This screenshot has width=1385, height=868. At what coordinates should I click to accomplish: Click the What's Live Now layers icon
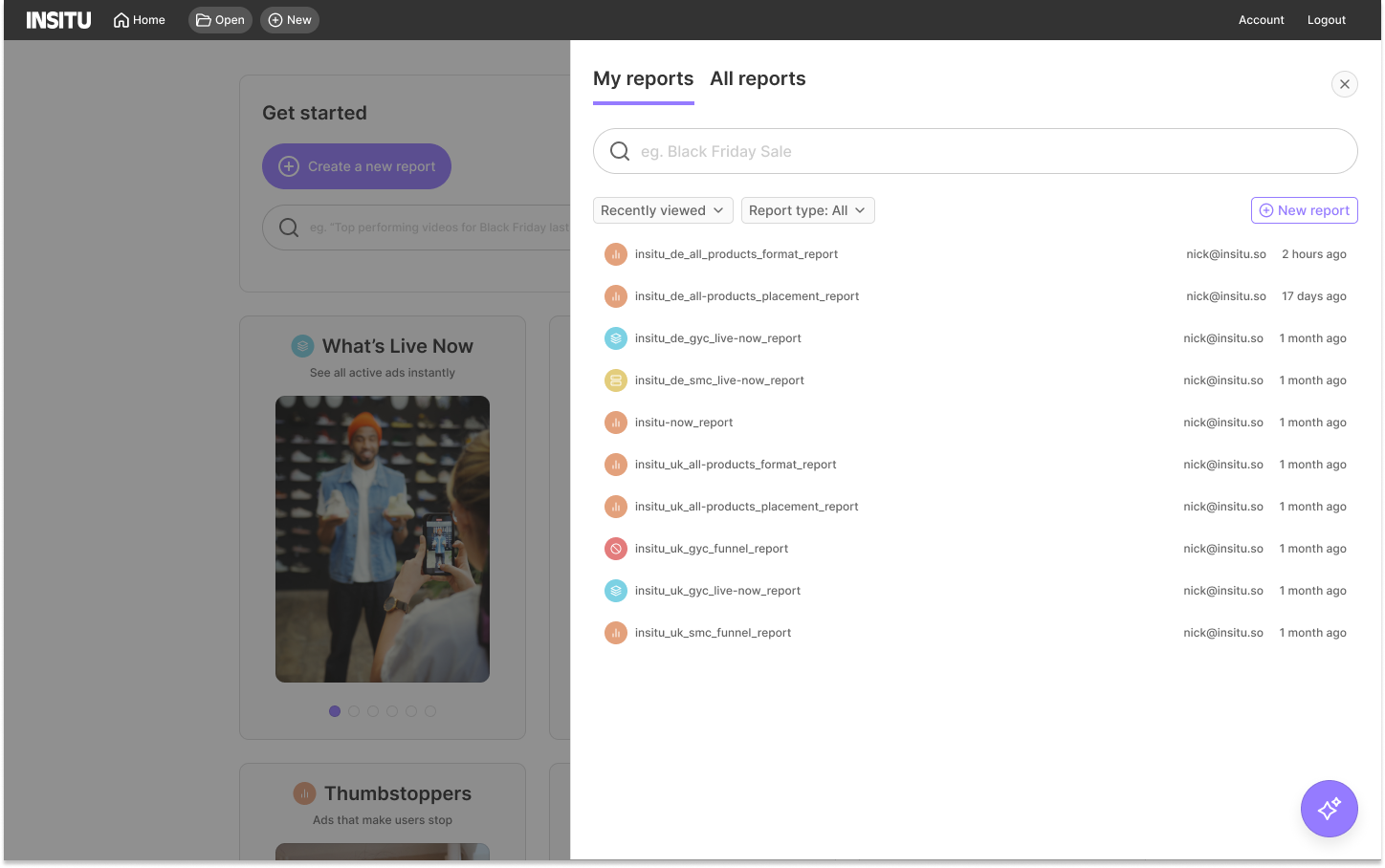302,346
